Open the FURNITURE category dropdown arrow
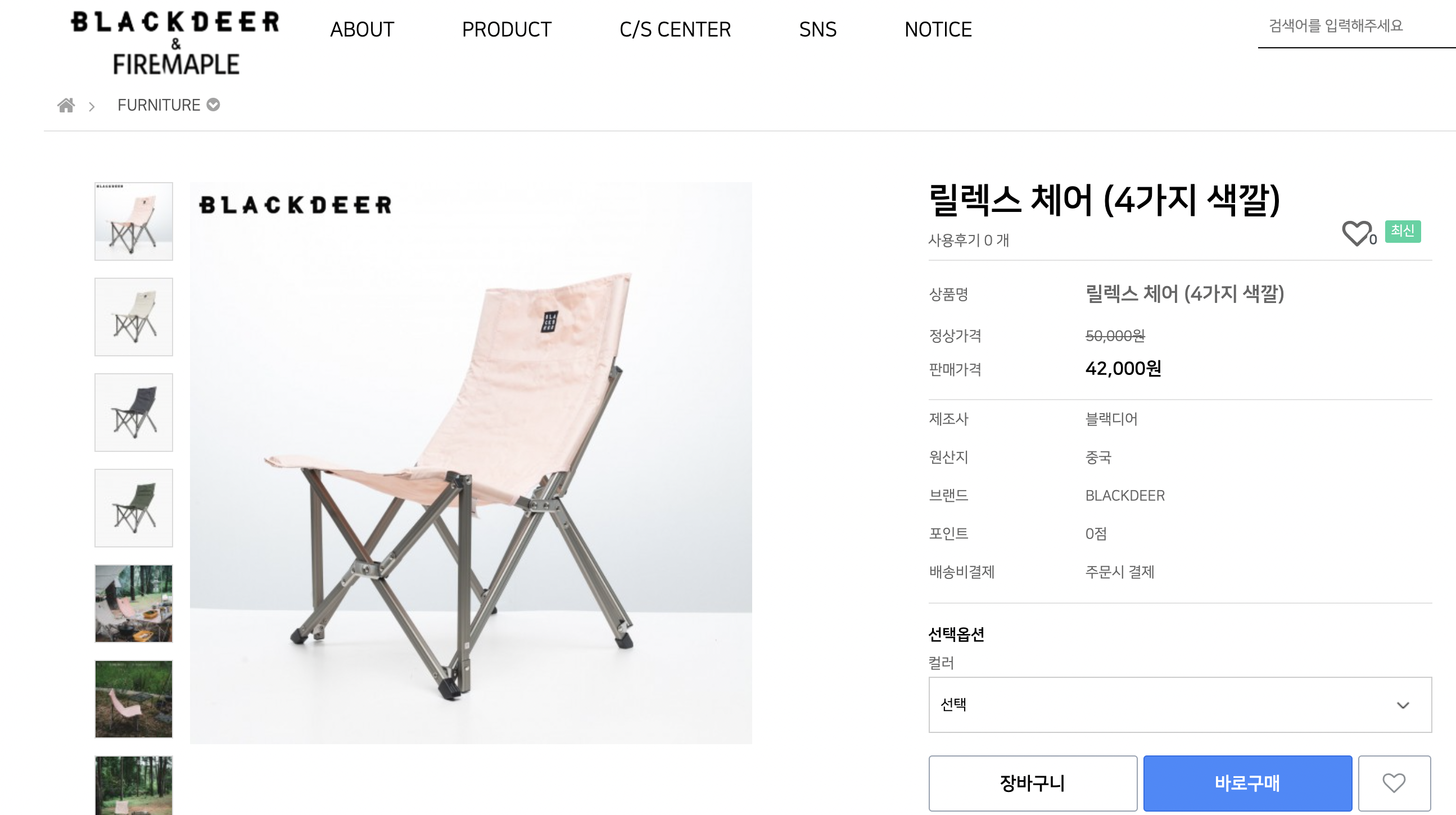 213,105
